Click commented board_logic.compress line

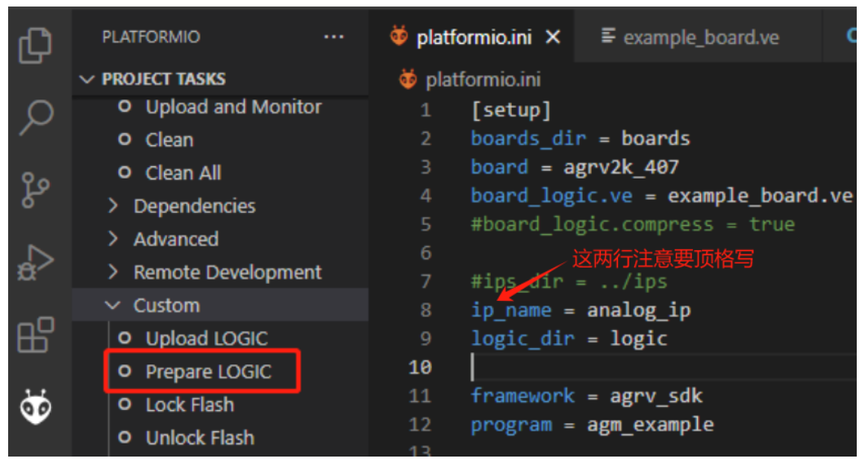point(633,224)
